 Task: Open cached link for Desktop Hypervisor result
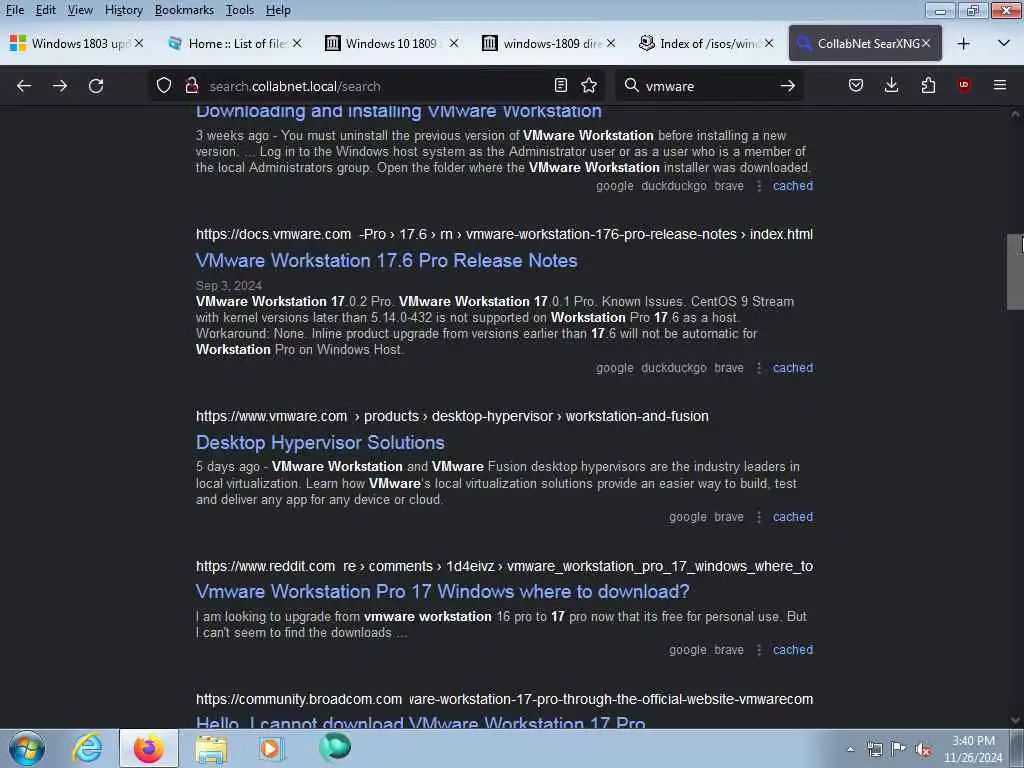click(793, 517)
